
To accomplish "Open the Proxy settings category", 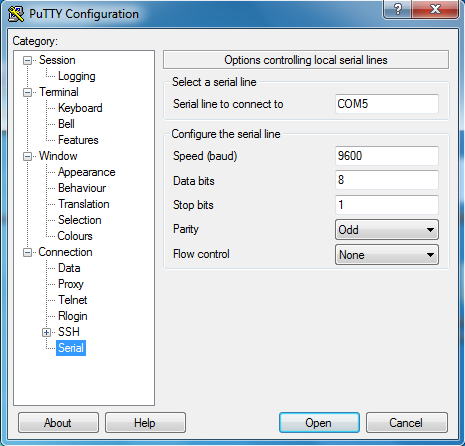I will coord(71,284).
